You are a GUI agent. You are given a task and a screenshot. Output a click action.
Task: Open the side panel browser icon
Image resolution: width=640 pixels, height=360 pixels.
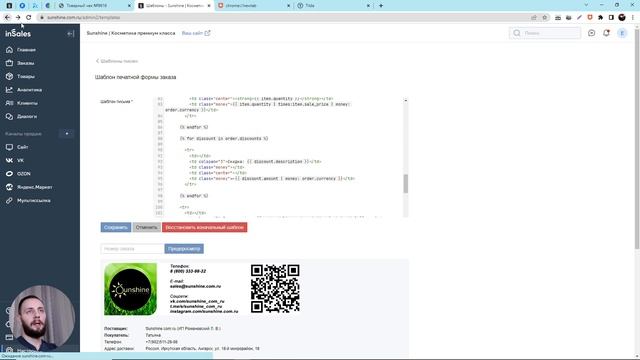[x=611, y=18]
